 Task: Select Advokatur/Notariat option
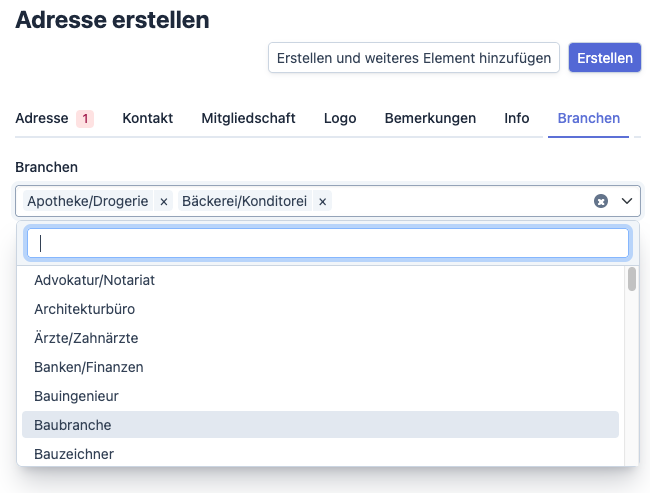[94, 280]
